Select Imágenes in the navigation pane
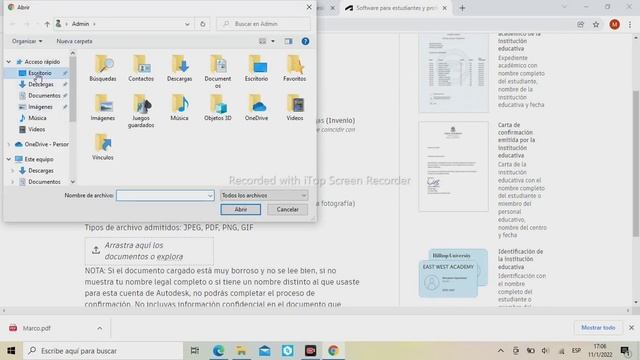The height and width of the screenshot is (360, 640). pyautogui.click(x=40, y=107)
